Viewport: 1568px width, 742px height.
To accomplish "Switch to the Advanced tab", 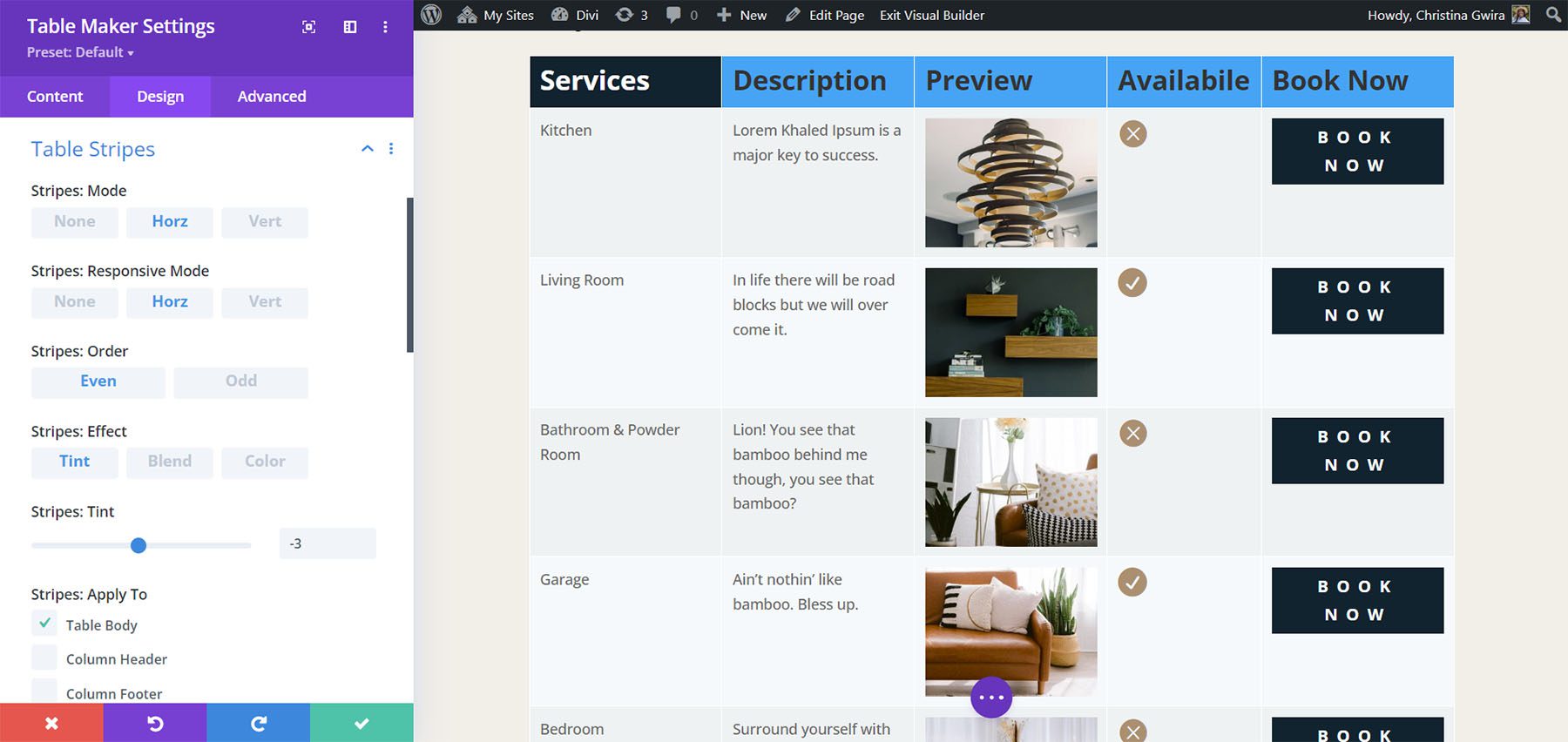I will pos(272,97).
